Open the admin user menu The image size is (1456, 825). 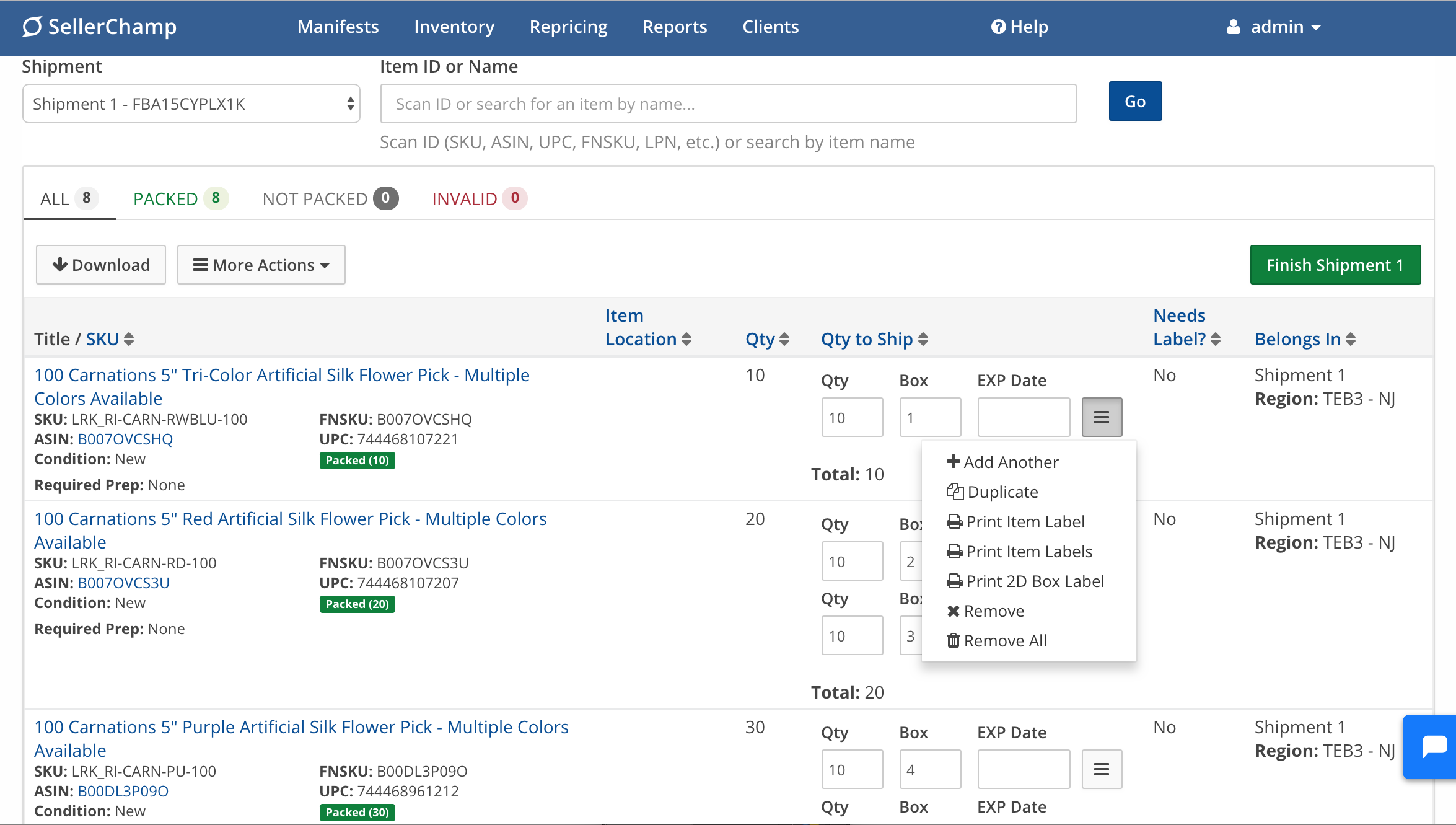pyautogui.click(x=1274, y=27)
